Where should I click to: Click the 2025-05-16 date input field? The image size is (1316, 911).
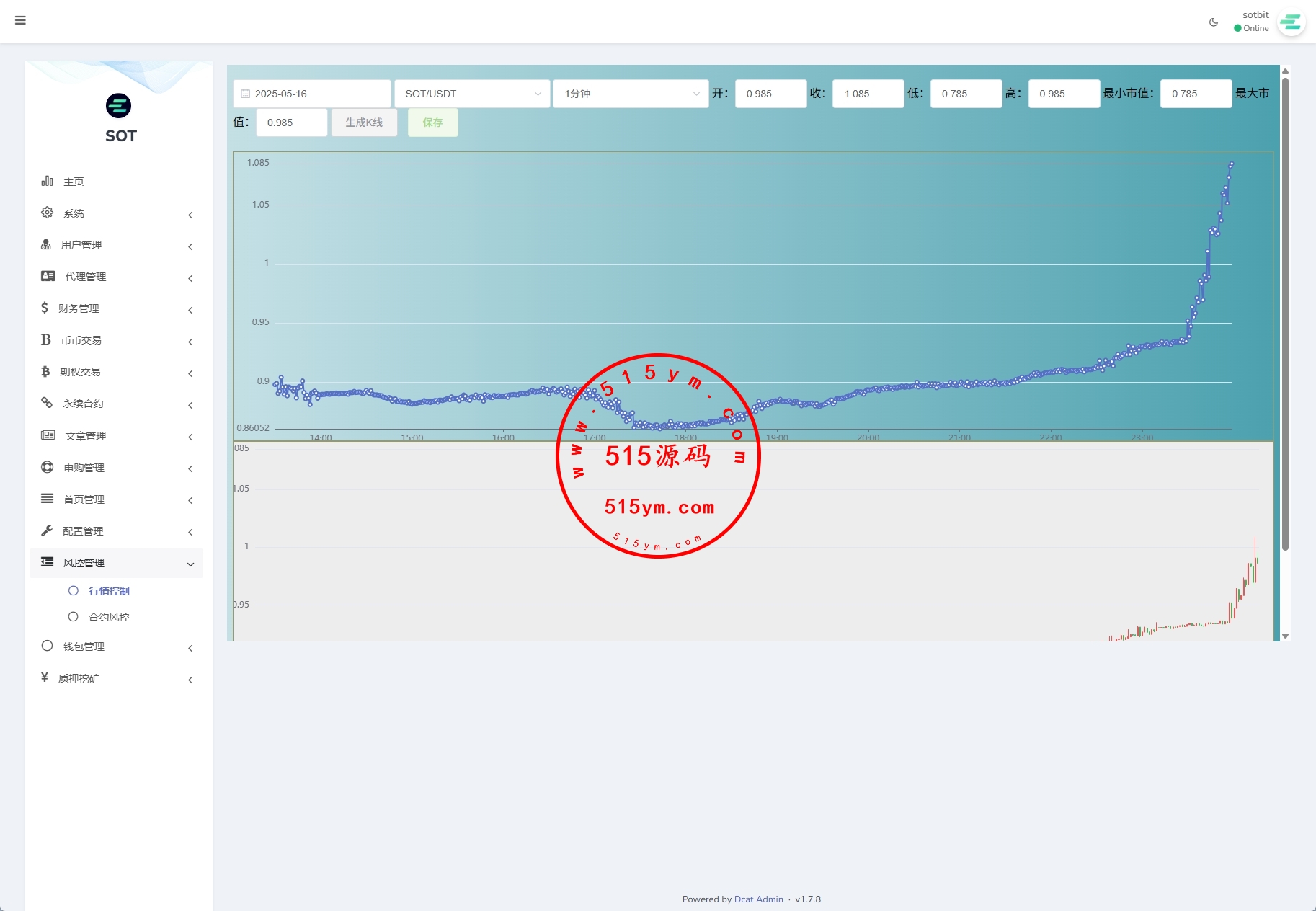(x=312, y=94)
